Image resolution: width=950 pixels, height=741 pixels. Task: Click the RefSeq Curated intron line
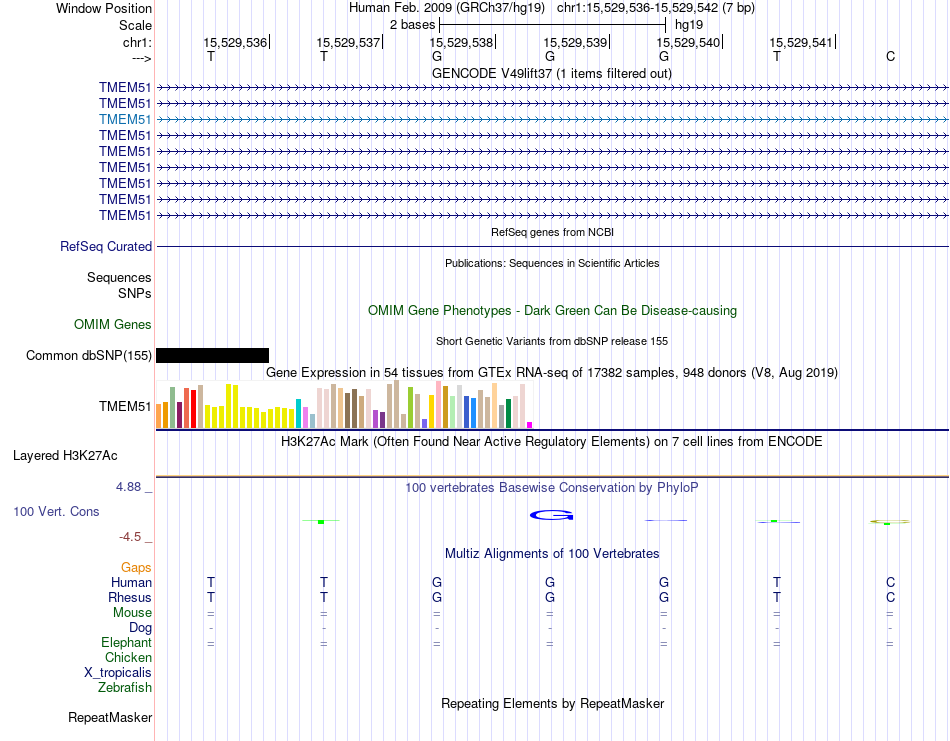pos(552,247)
